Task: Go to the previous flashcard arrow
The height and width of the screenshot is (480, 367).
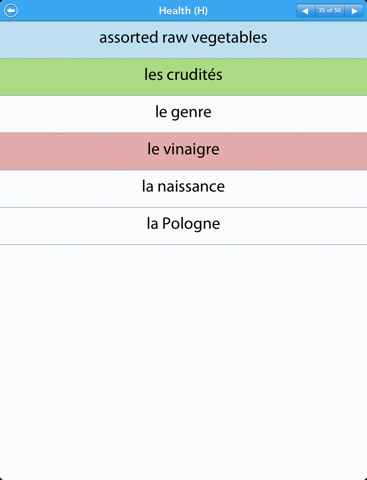Action: (x=306, y=11)
